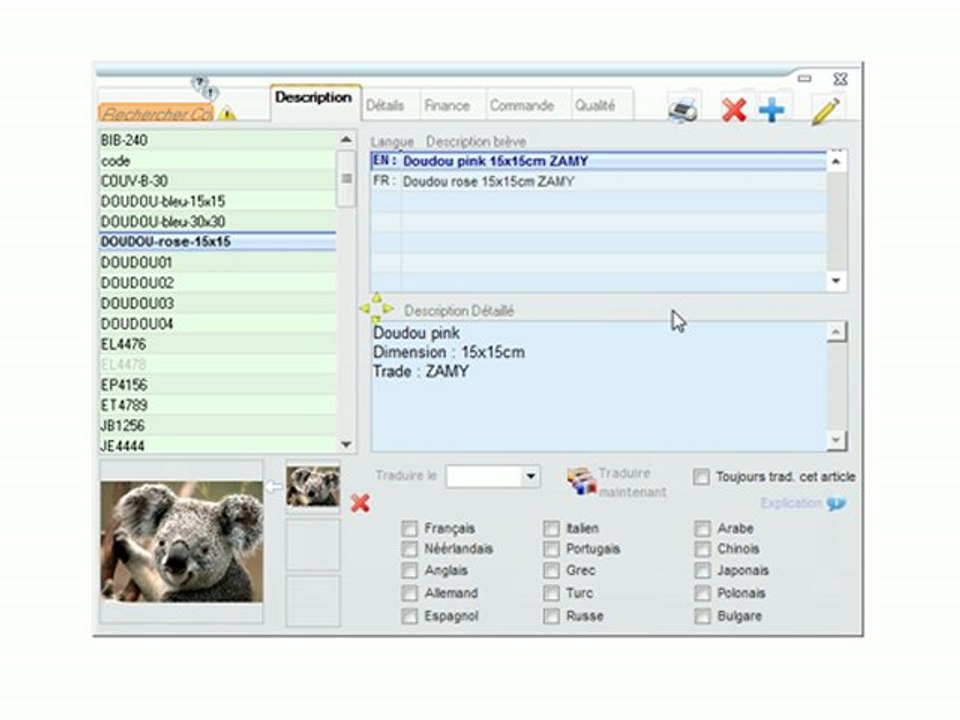Click the Explication speech bubble icon
Viewport: 960px width, 720px height.
click(836, 503)
